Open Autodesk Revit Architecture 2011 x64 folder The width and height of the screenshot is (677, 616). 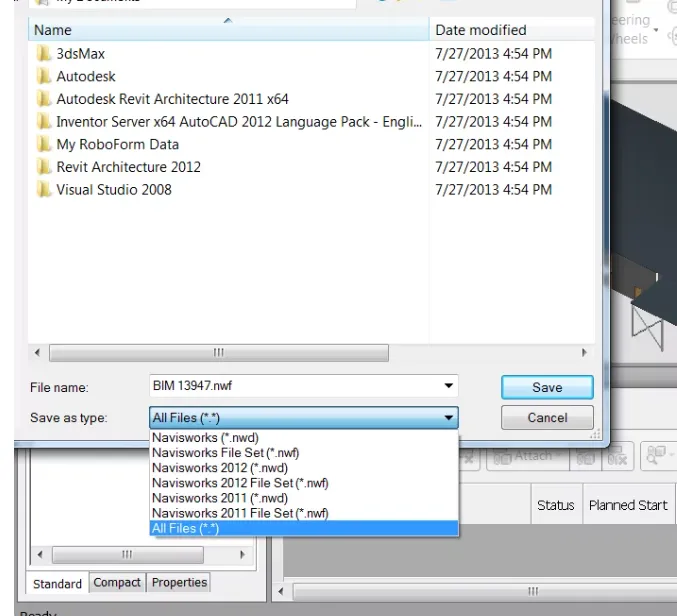172,99
